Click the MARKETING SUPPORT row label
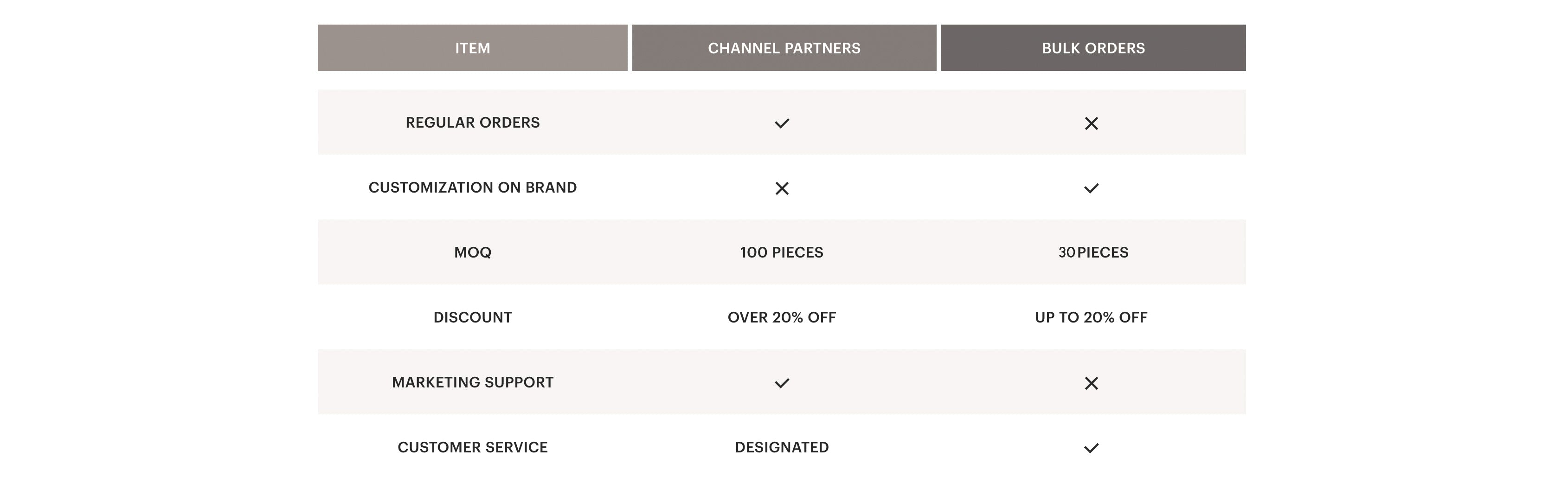1568x477 pixels. [472, 383]
